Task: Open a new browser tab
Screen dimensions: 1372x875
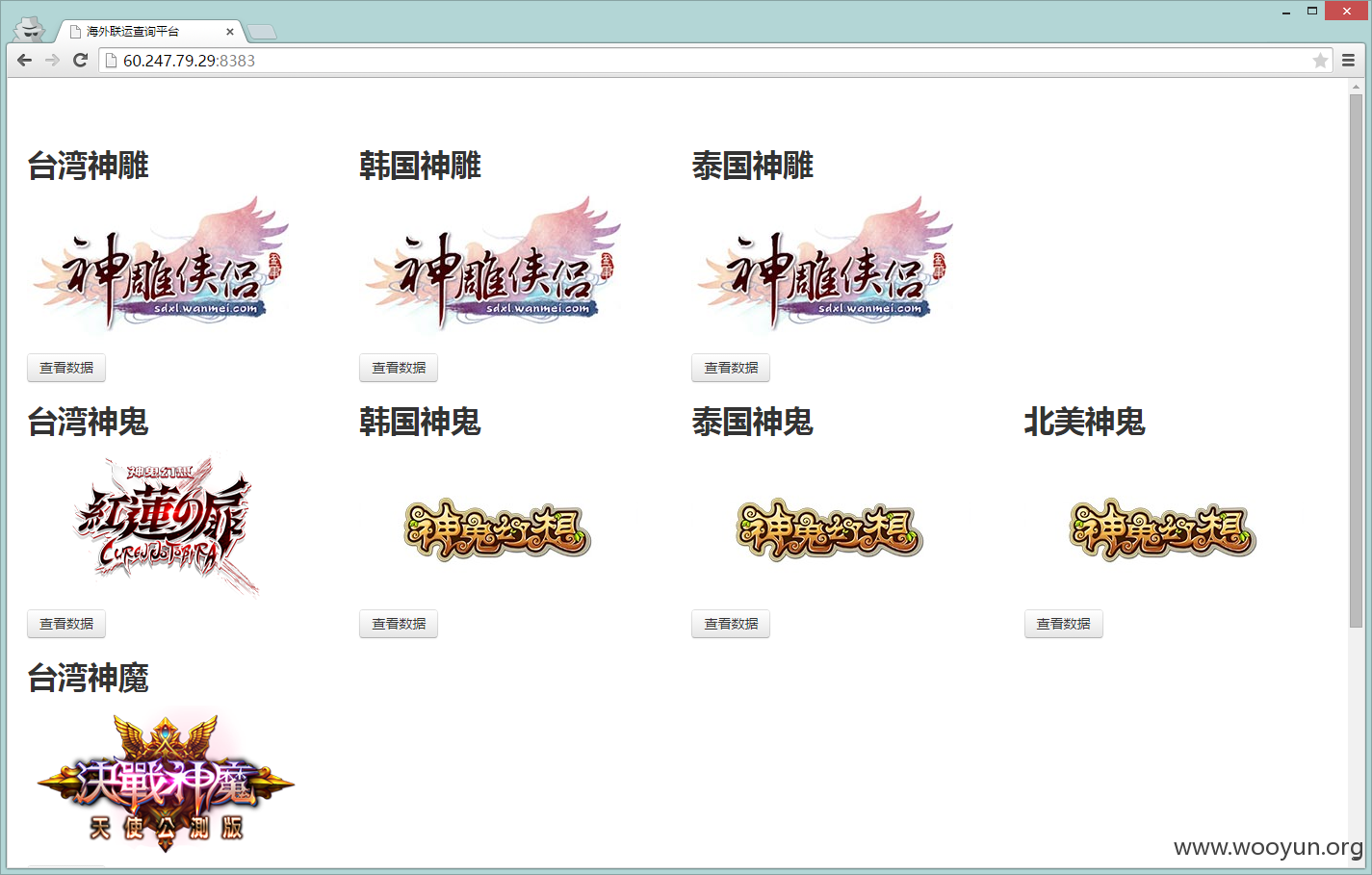Action: tap(262, 32)
